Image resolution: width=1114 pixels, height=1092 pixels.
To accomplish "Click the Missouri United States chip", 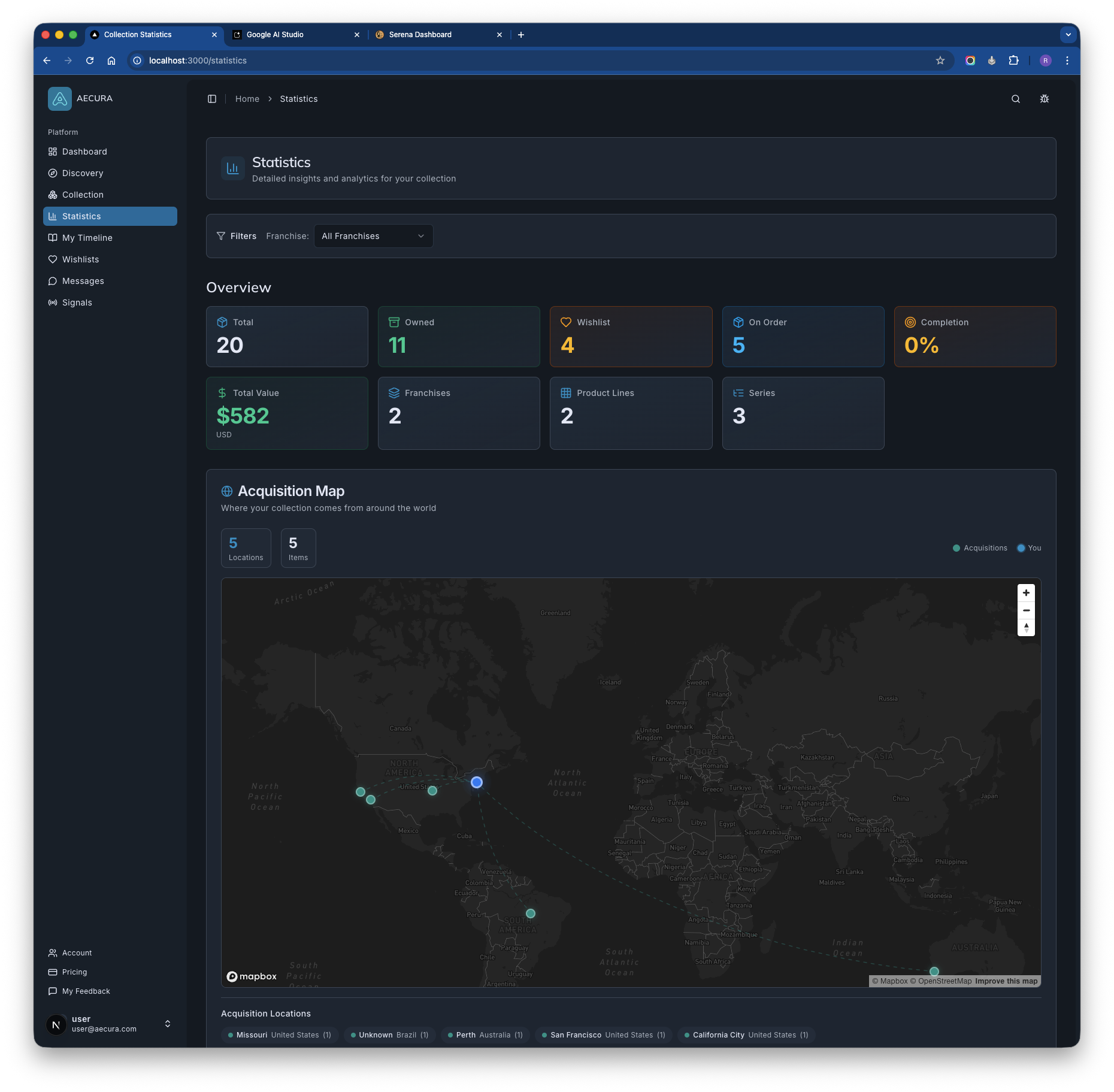I will (x=280, y=1035).
